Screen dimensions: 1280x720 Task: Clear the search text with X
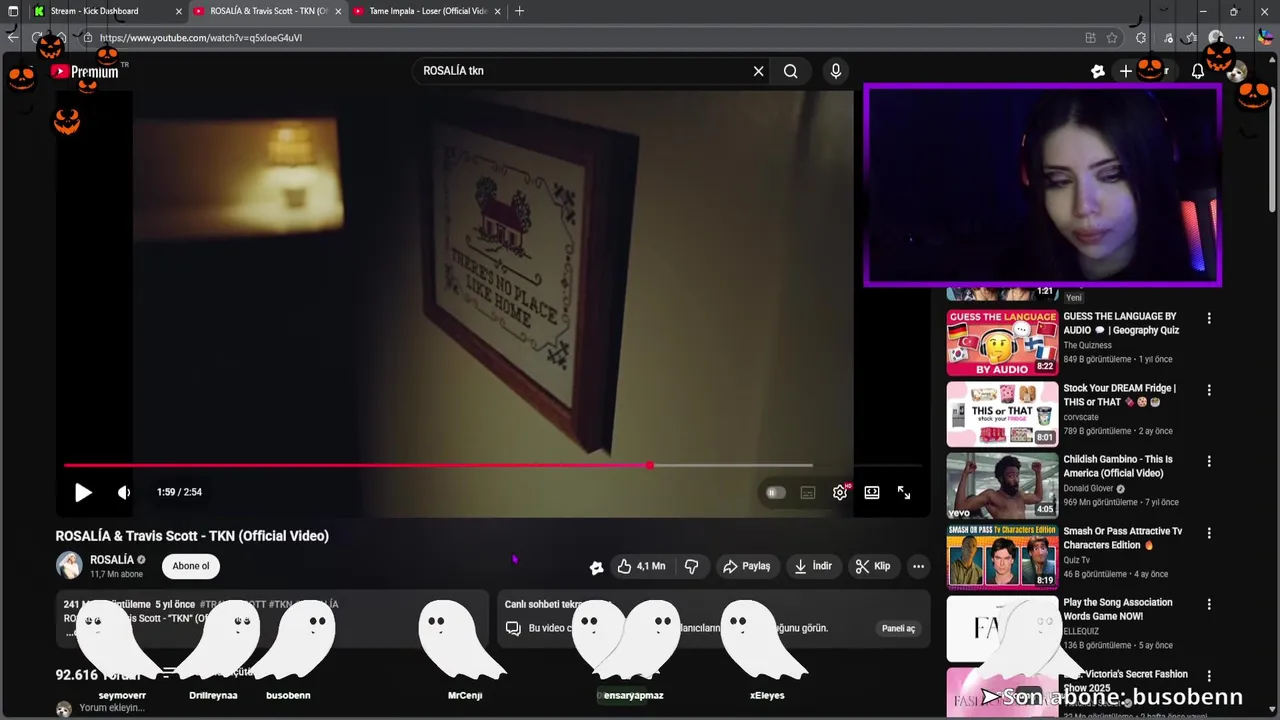(x=758, y=71)
